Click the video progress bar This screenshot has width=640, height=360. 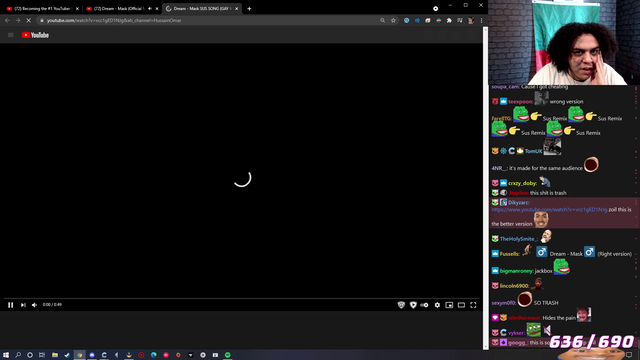click(x=242, y=298)
